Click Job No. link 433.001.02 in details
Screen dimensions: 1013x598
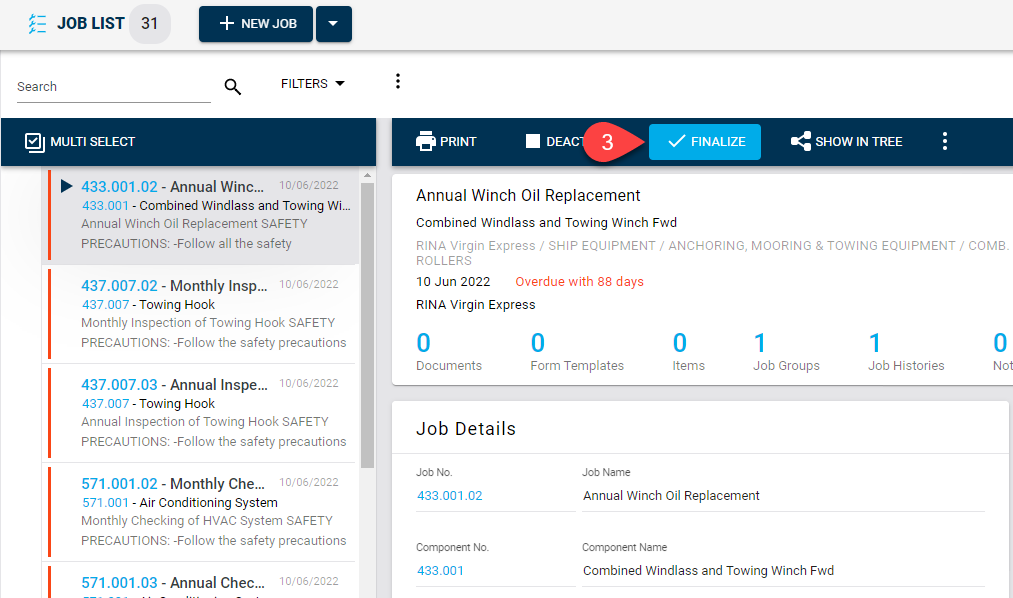point(450,496)
